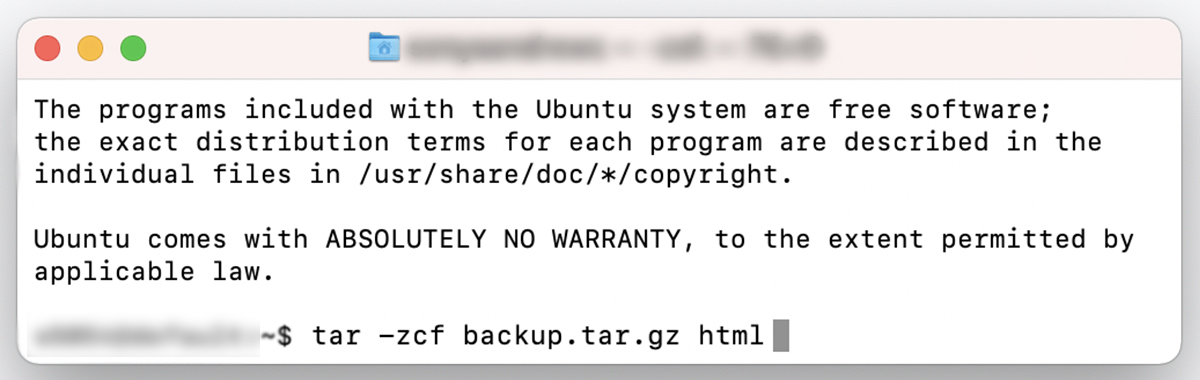
Task: Click the block cursor after html
Action: [x=781, y=336]
